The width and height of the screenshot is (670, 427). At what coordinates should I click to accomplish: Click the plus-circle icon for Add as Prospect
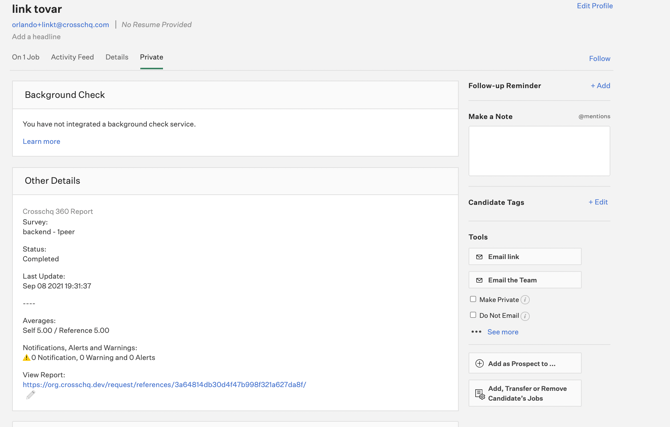click(479, 363)
